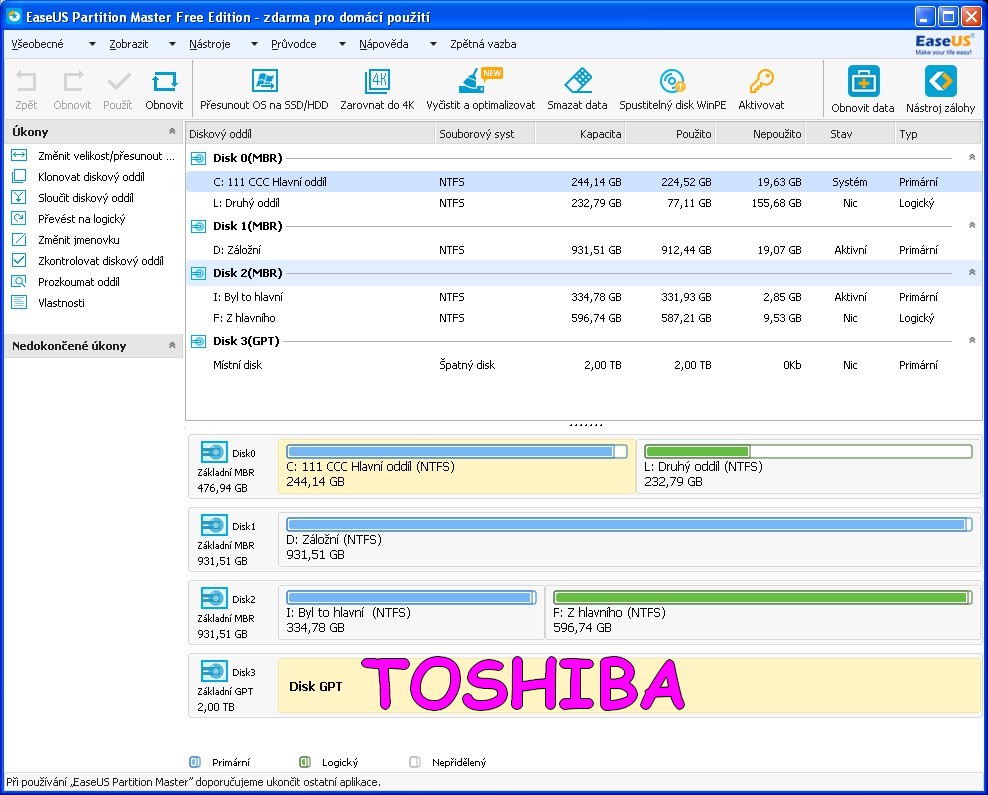The image size is (988, 795).
Task: Click the Zkontrolovat diskový oddíl operation
Action: [x=100, y=261]
